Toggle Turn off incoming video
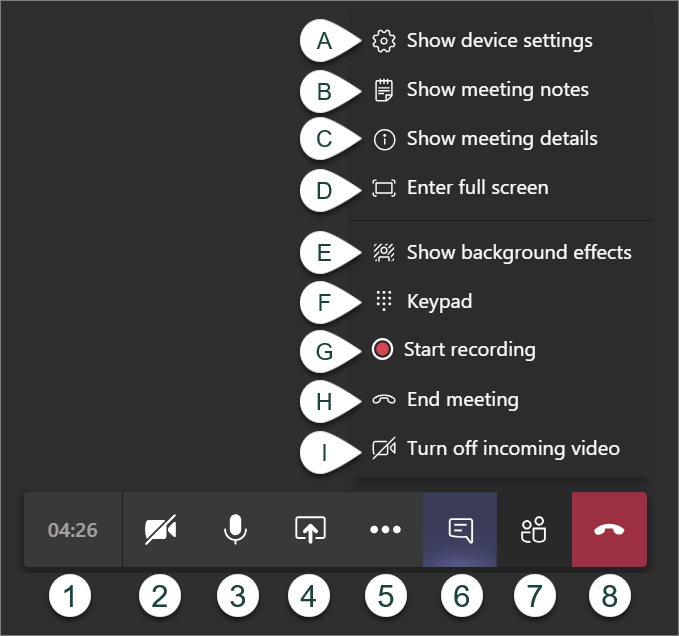 (513, 449)
